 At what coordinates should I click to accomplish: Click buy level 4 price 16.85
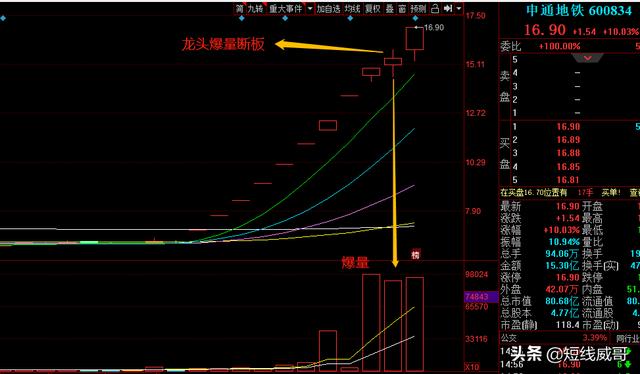pyautogui.click(x=568, y=167)
